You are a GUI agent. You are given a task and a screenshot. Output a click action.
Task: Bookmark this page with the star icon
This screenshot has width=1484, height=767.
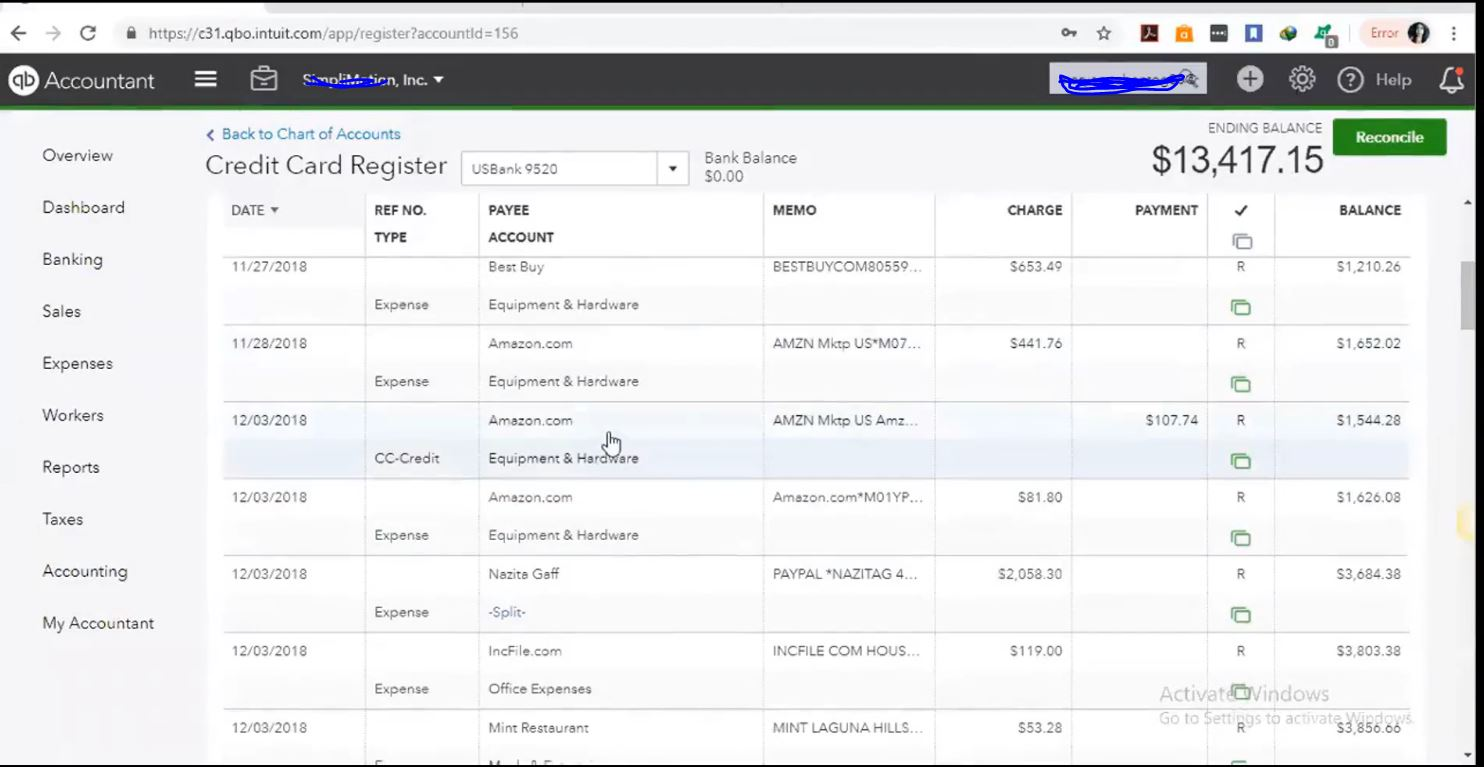1104,33
